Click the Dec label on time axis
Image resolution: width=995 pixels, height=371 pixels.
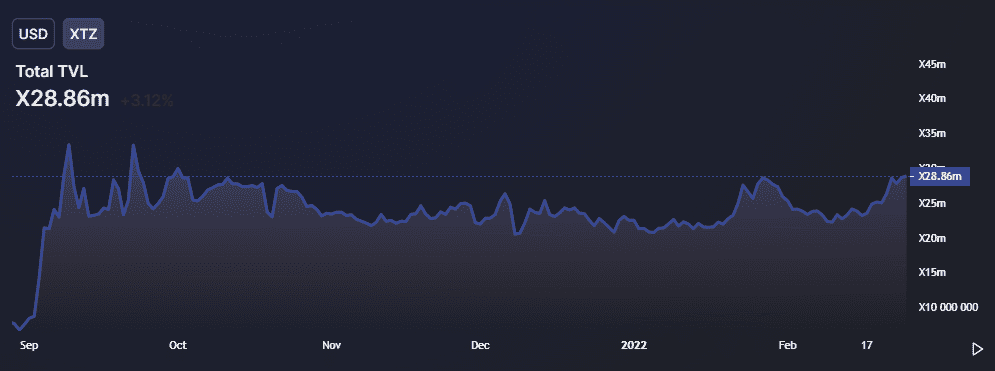pos(480,346)
